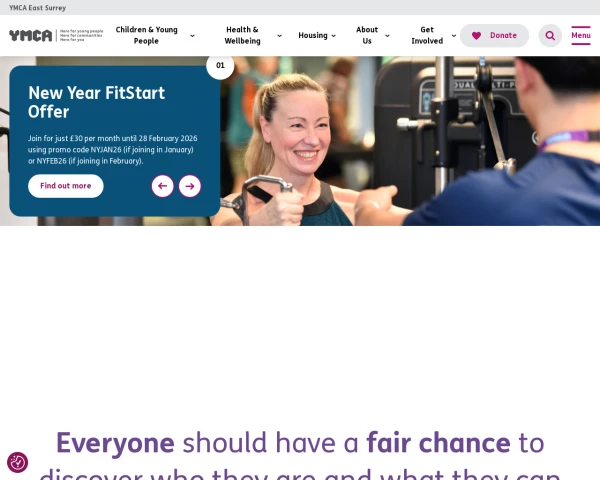Screen dimensions: 600x480
Task: Click the Donate button label
Action: point(503,35)
